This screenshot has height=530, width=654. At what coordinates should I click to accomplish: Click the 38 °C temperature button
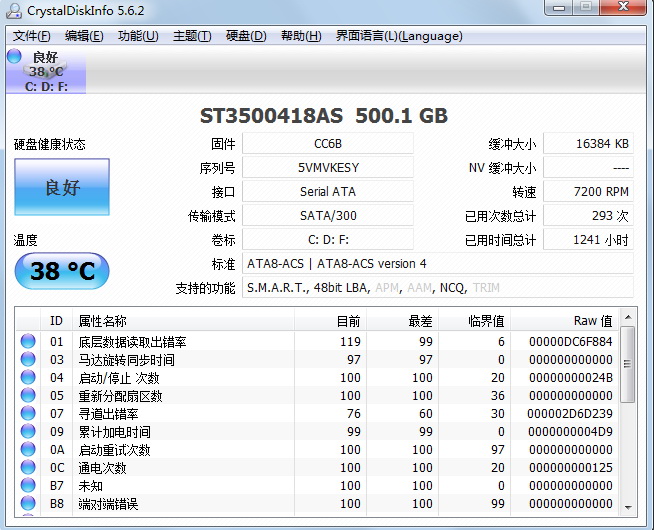62,271
